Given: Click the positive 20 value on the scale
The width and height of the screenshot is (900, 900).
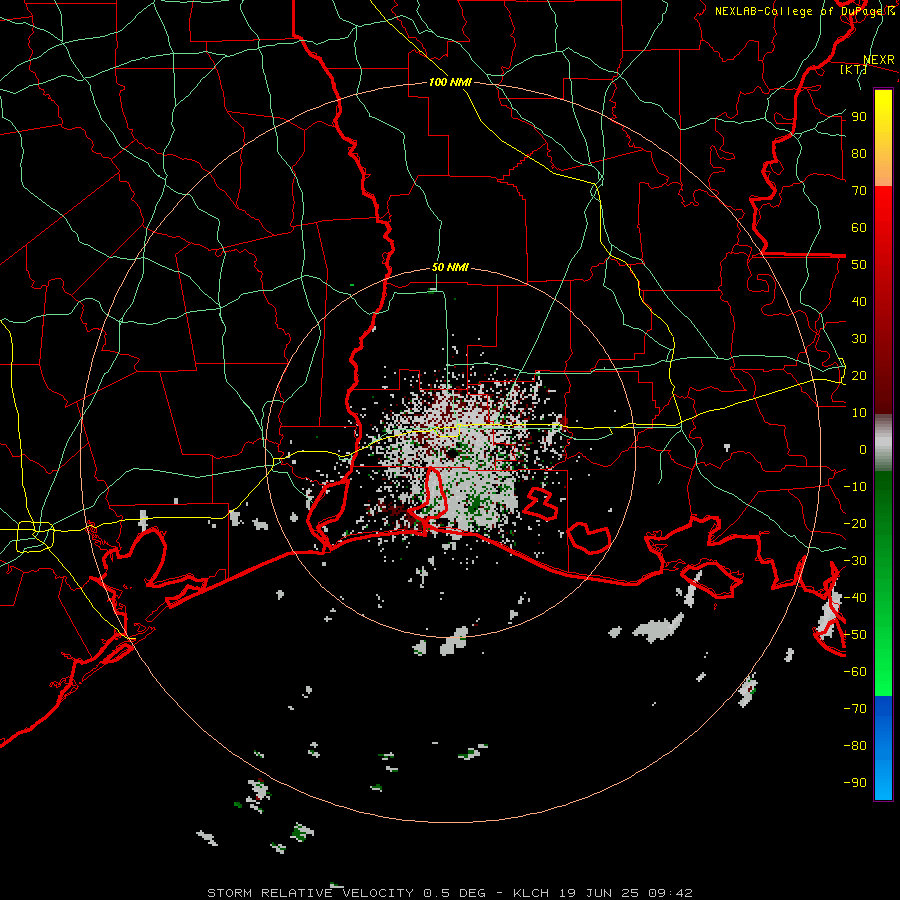Looking at the screenshot, I should 859,375.
